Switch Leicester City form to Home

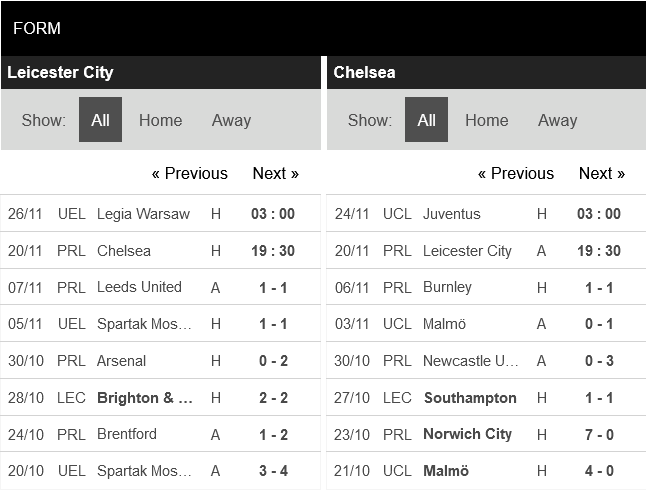click(160, 120)
